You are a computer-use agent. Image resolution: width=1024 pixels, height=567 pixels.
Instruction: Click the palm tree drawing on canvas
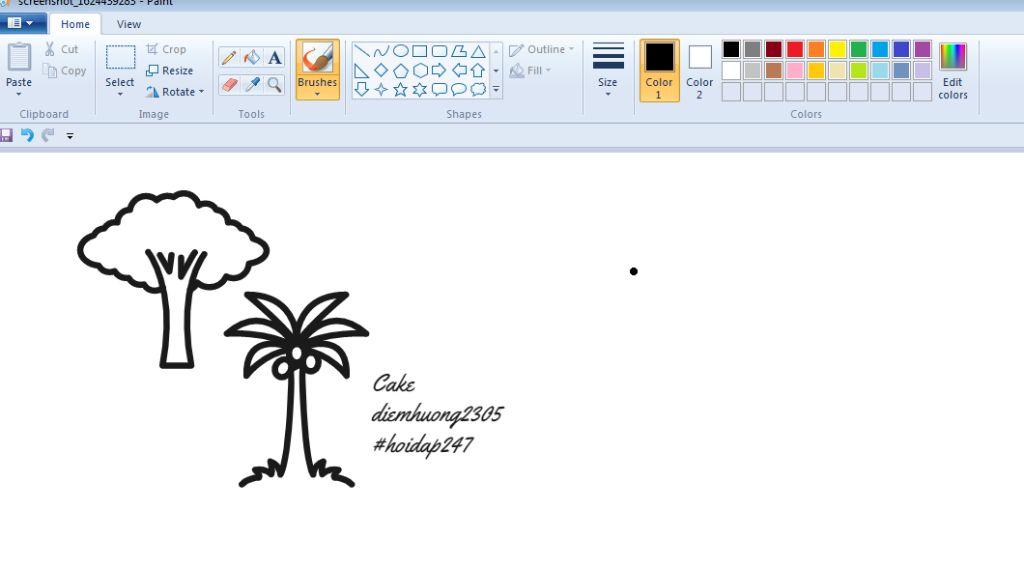[296, 389]
